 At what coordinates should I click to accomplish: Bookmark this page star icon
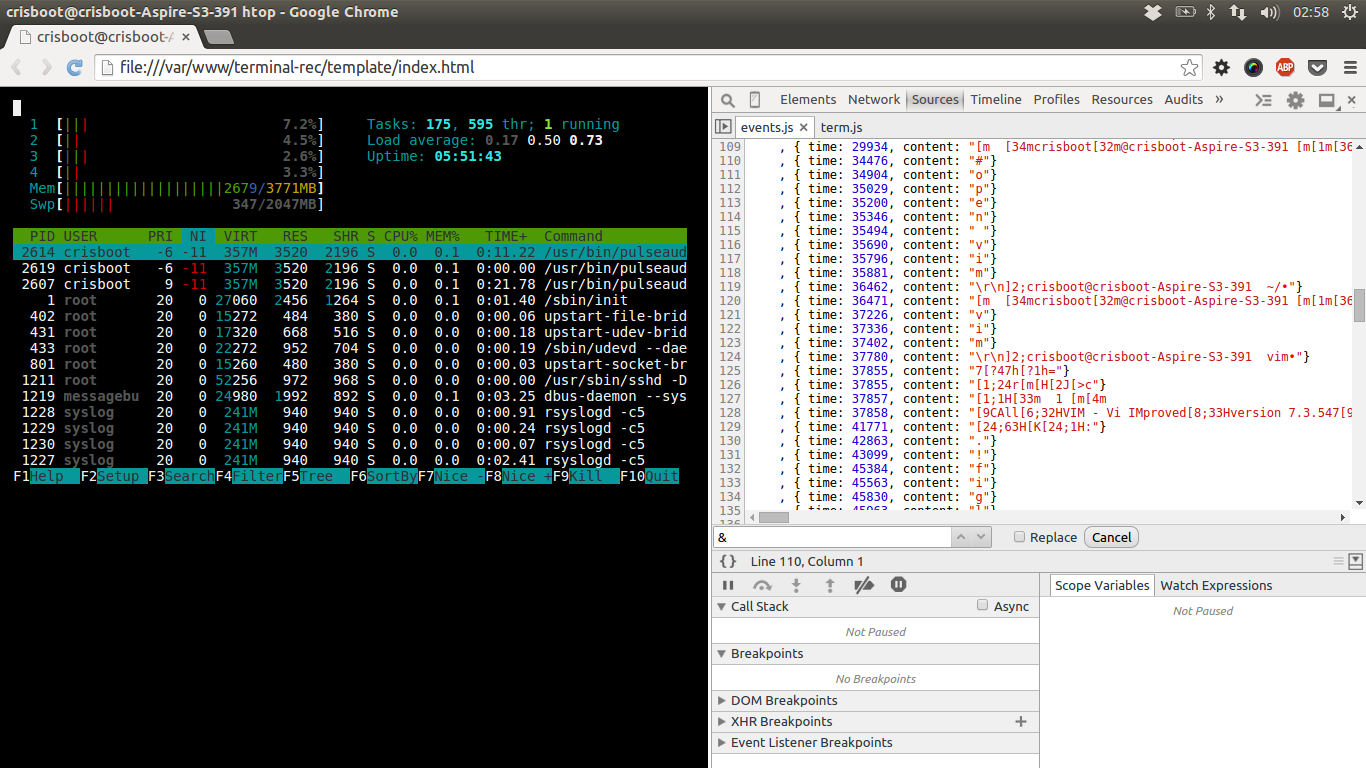(1189, 68)
